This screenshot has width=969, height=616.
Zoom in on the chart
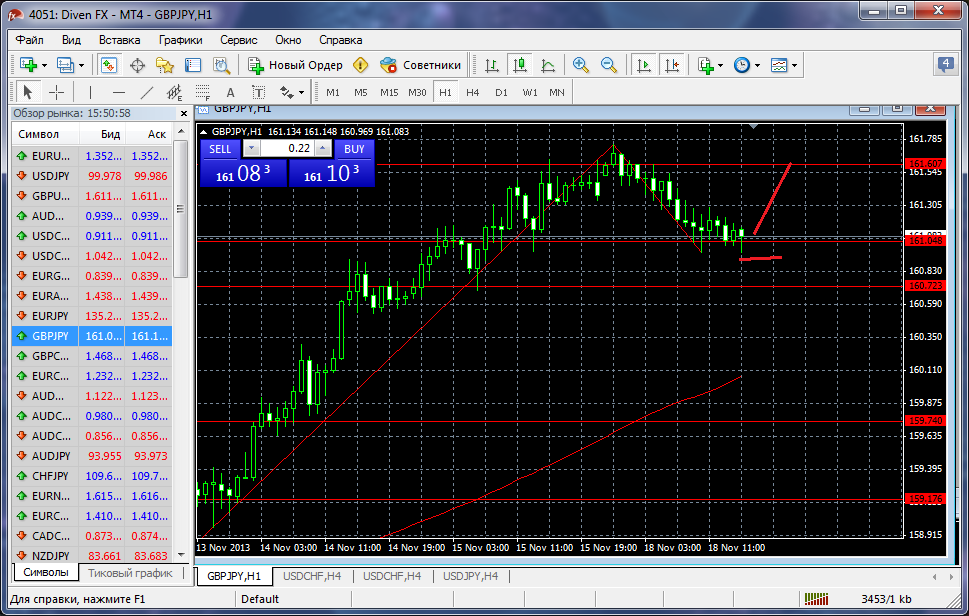(580, 64)
